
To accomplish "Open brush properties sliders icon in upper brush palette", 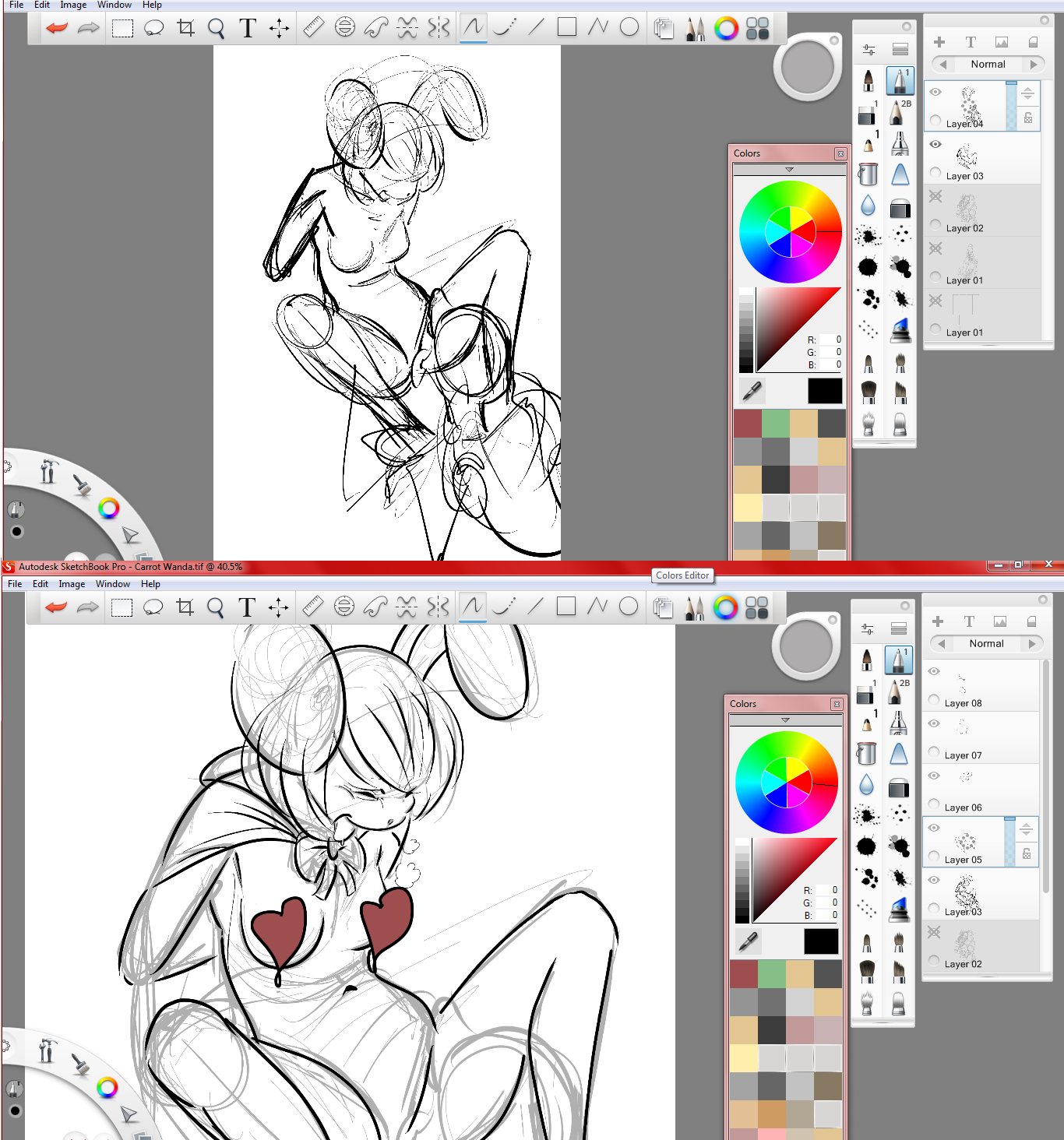I will 869,50.
